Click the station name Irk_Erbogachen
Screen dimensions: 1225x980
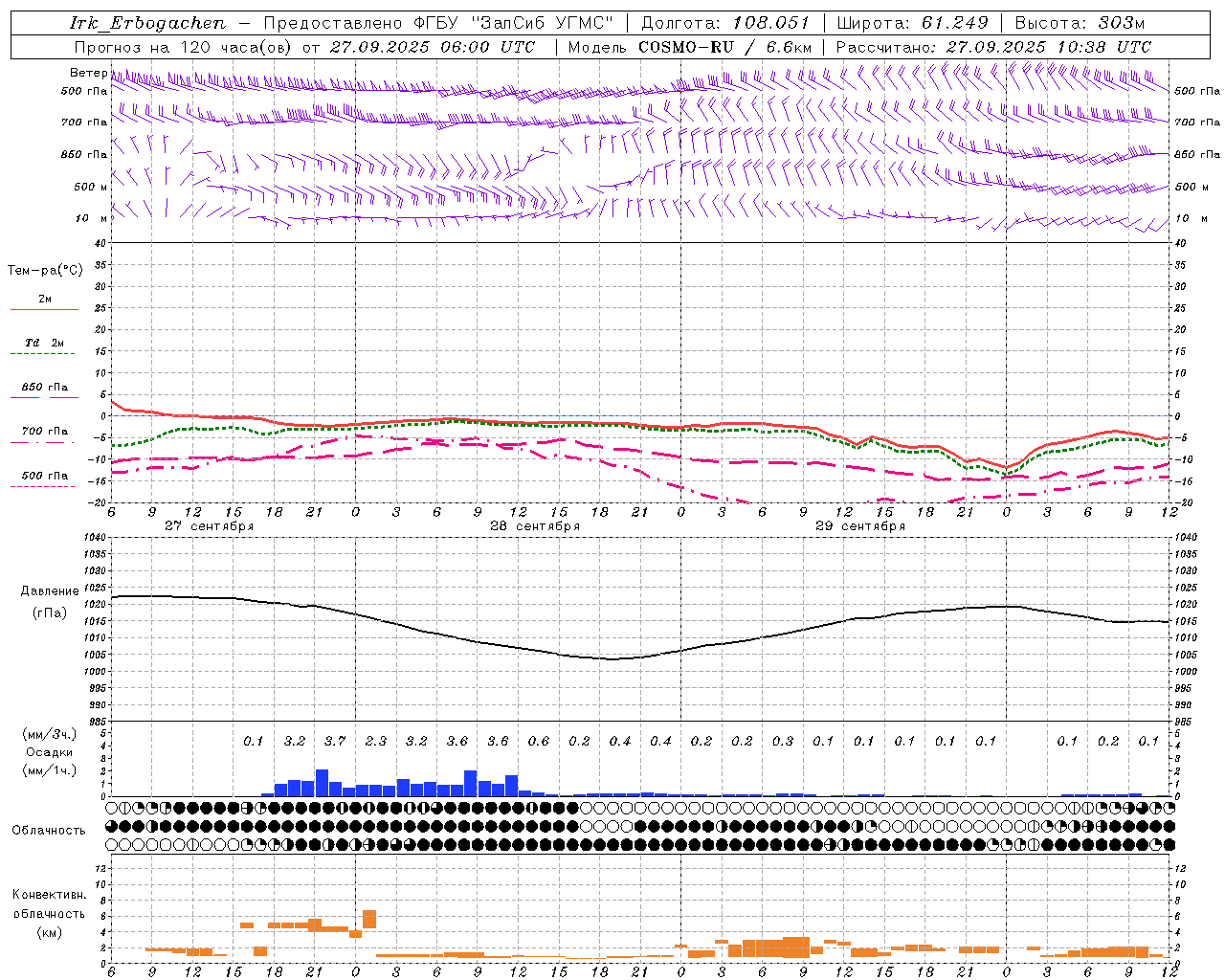click(x=147, y=23)
